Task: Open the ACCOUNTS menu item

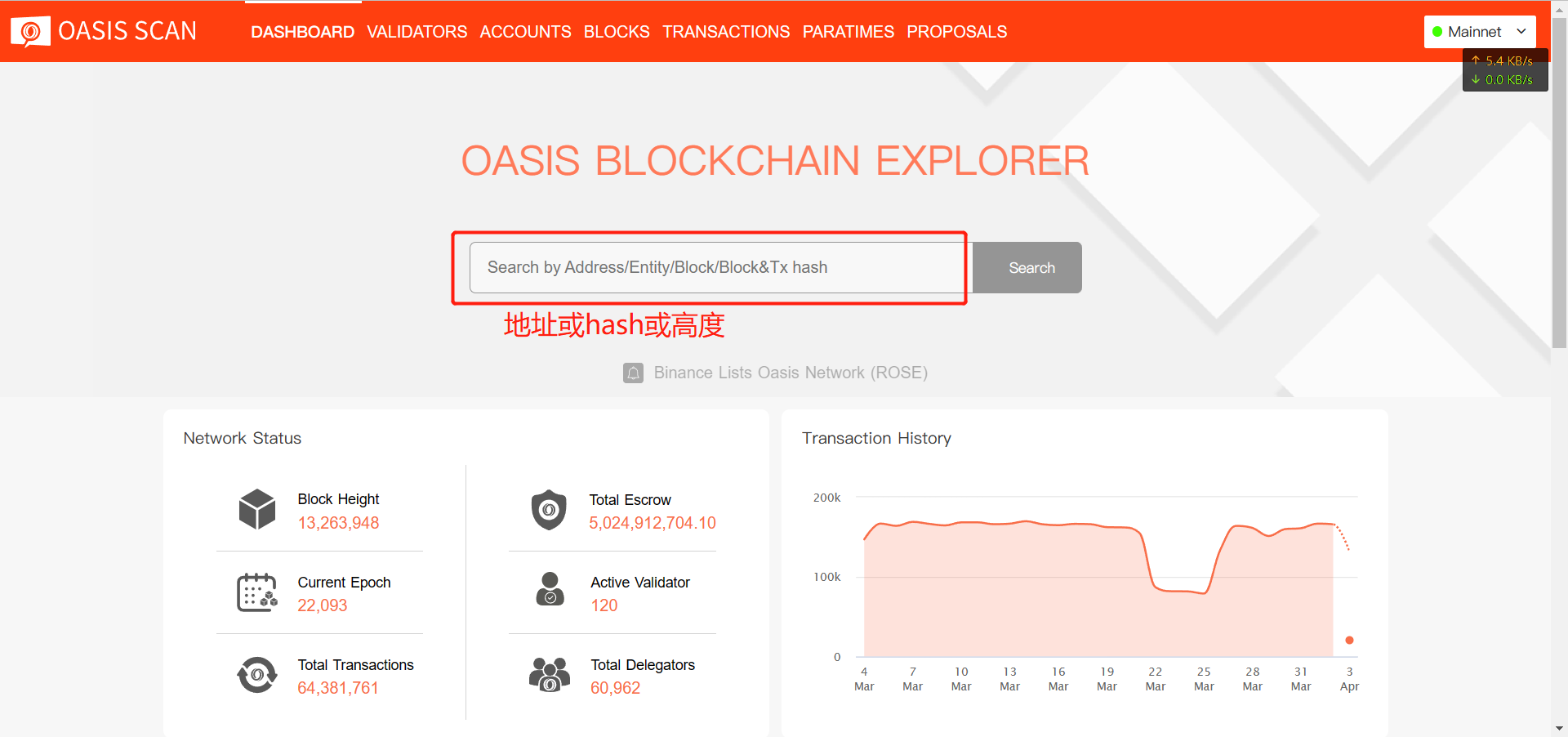Action: coord(525,32)
